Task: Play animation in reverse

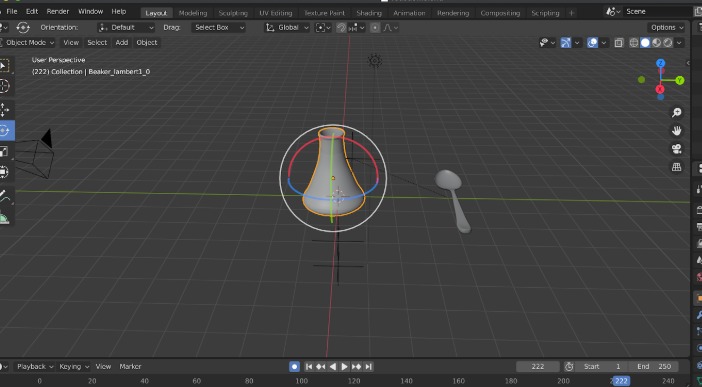Action: click(x=333, y=366)
